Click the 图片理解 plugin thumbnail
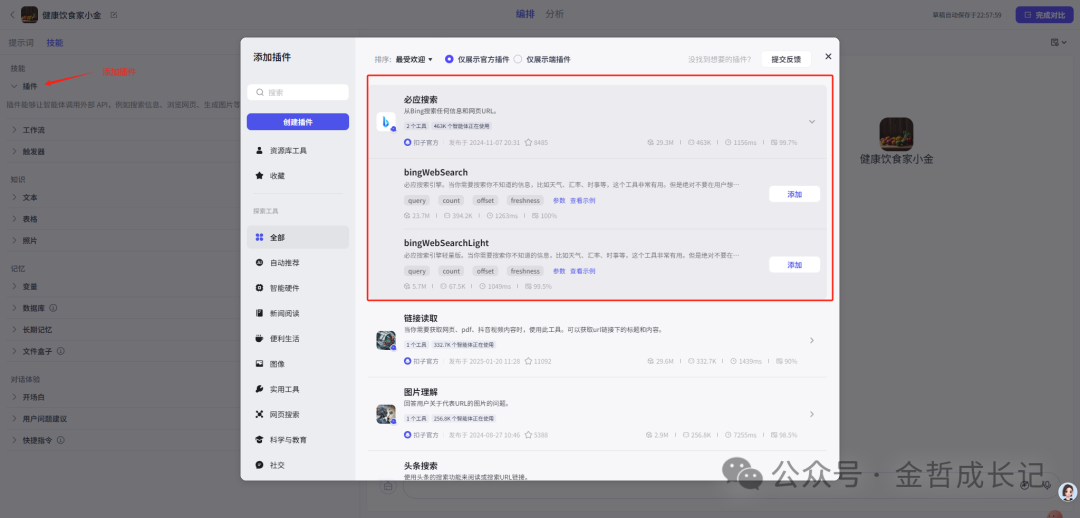1080x518 pixels. click(386, 414)
